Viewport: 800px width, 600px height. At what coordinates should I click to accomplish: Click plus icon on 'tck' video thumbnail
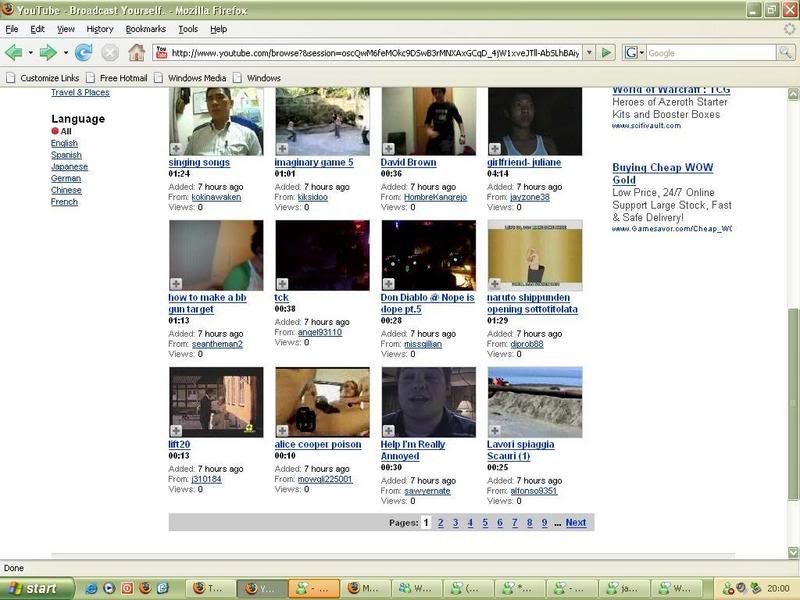coord(282,284)
